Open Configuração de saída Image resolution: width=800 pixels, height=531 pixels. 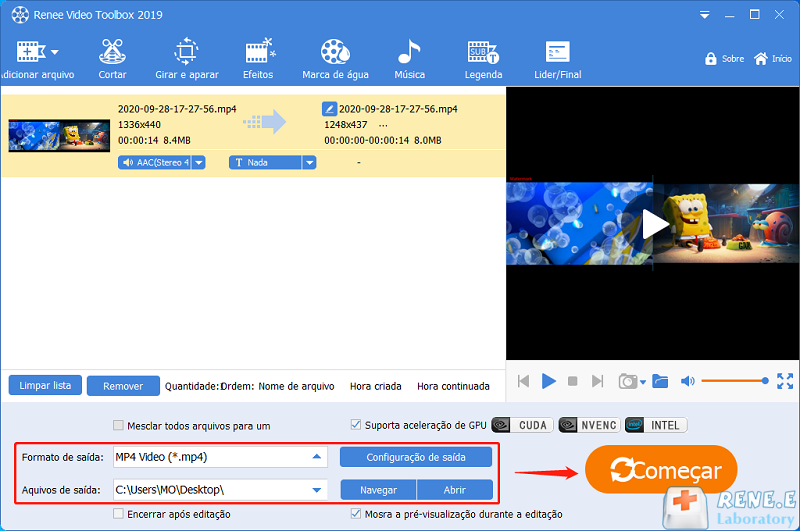(x=416, y=457)
